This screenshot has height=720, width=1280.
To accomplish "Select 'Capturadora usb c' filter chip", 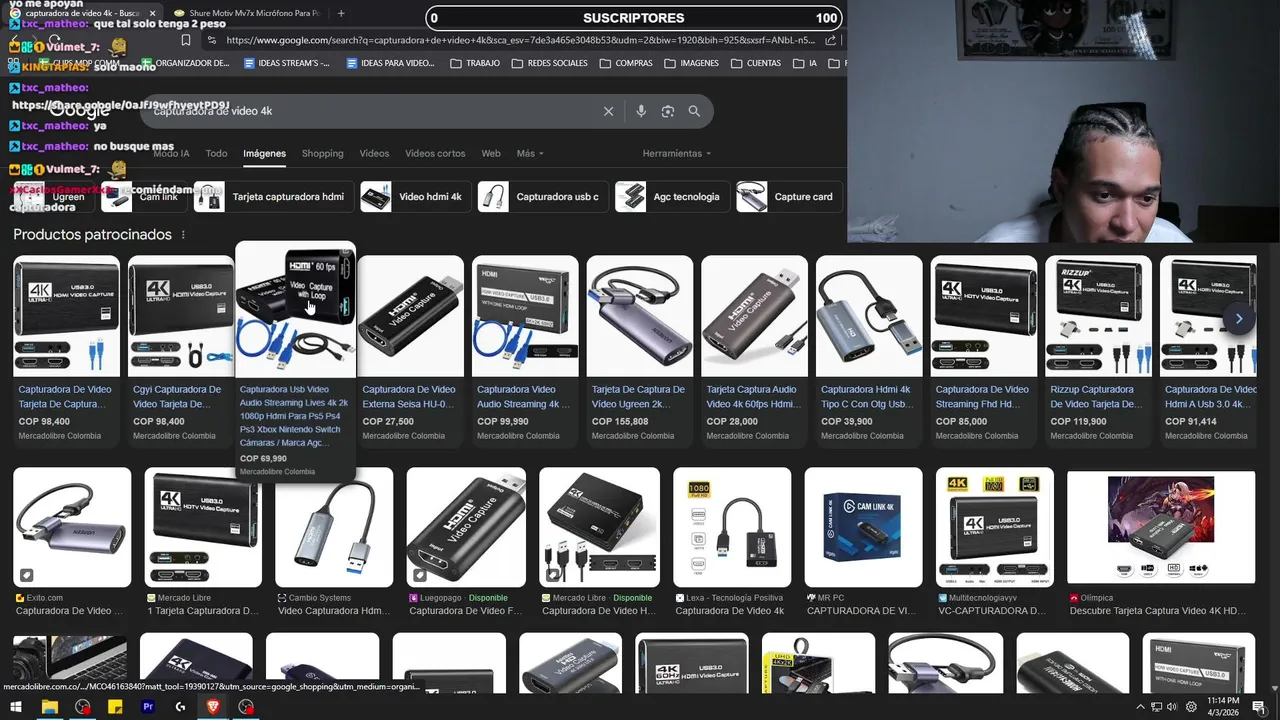I will [x=541, y=197].
